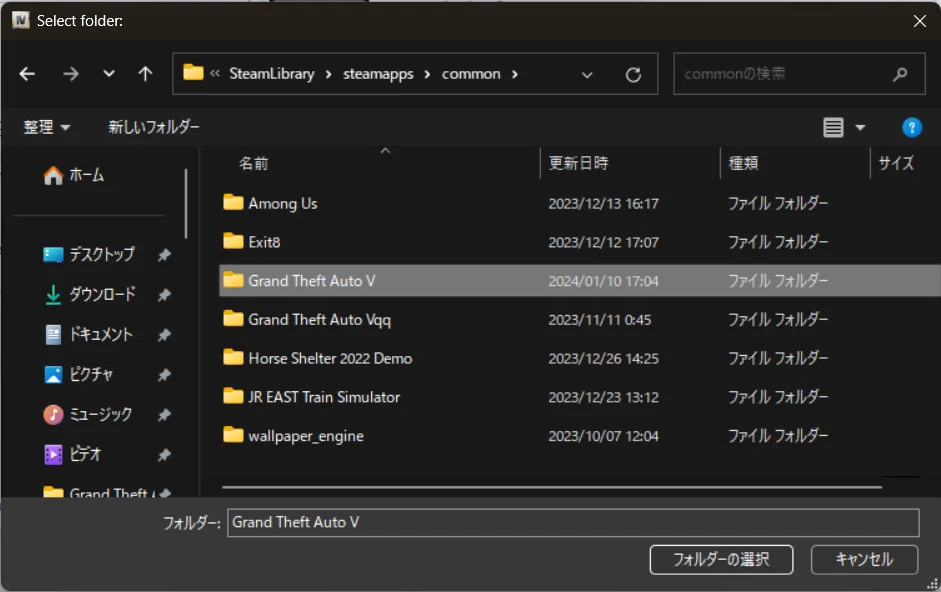The width and height of the screenshot is (941, 592).
Task: Click the magnifier search icon
Action: click(900, 74)
